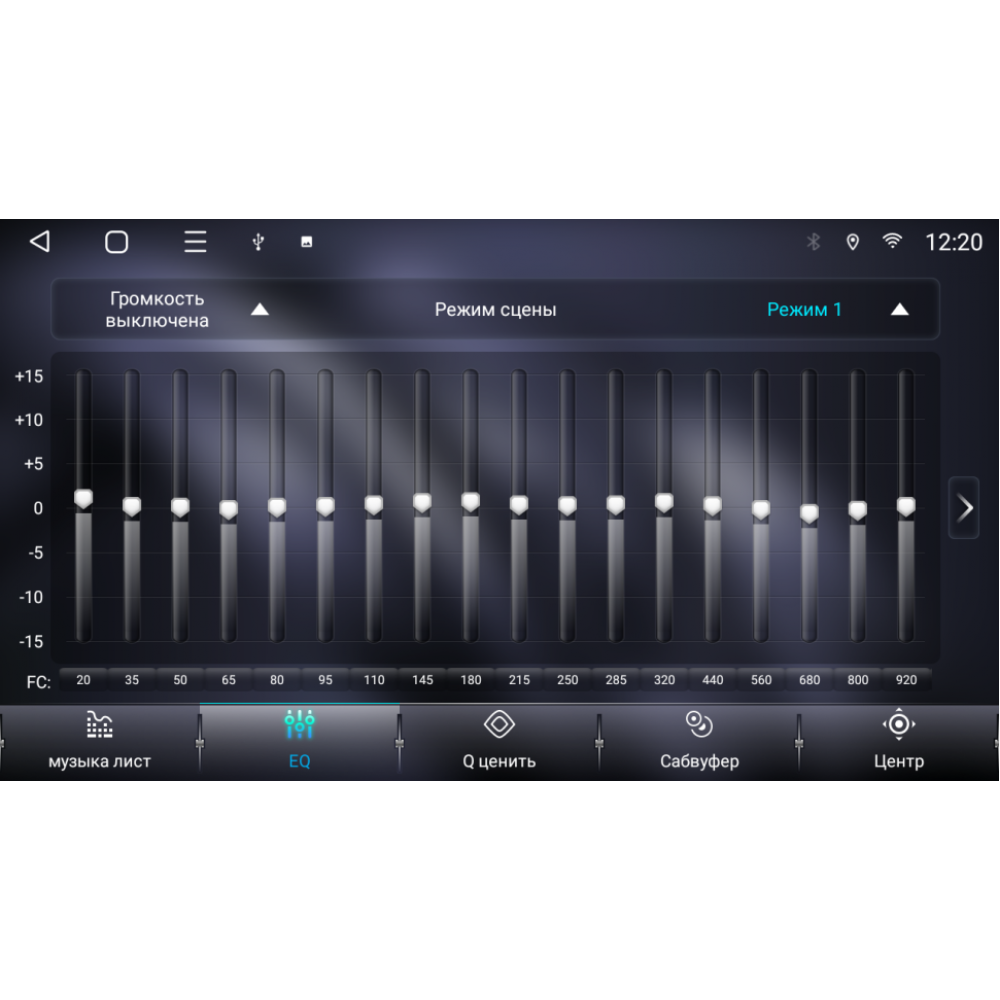Select the FC frequency value 440

[712, 680]
